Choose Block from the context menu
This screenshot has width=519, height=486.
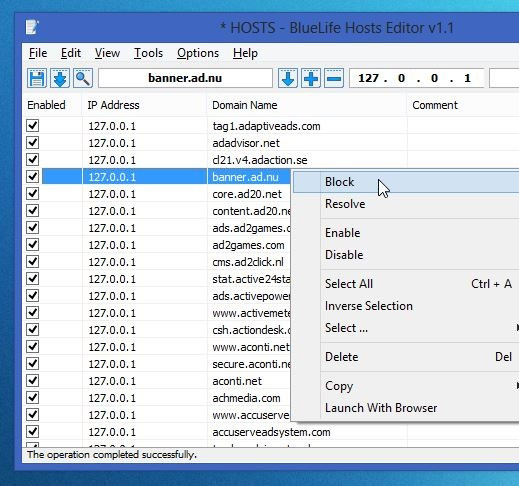[x=406, y=182]
